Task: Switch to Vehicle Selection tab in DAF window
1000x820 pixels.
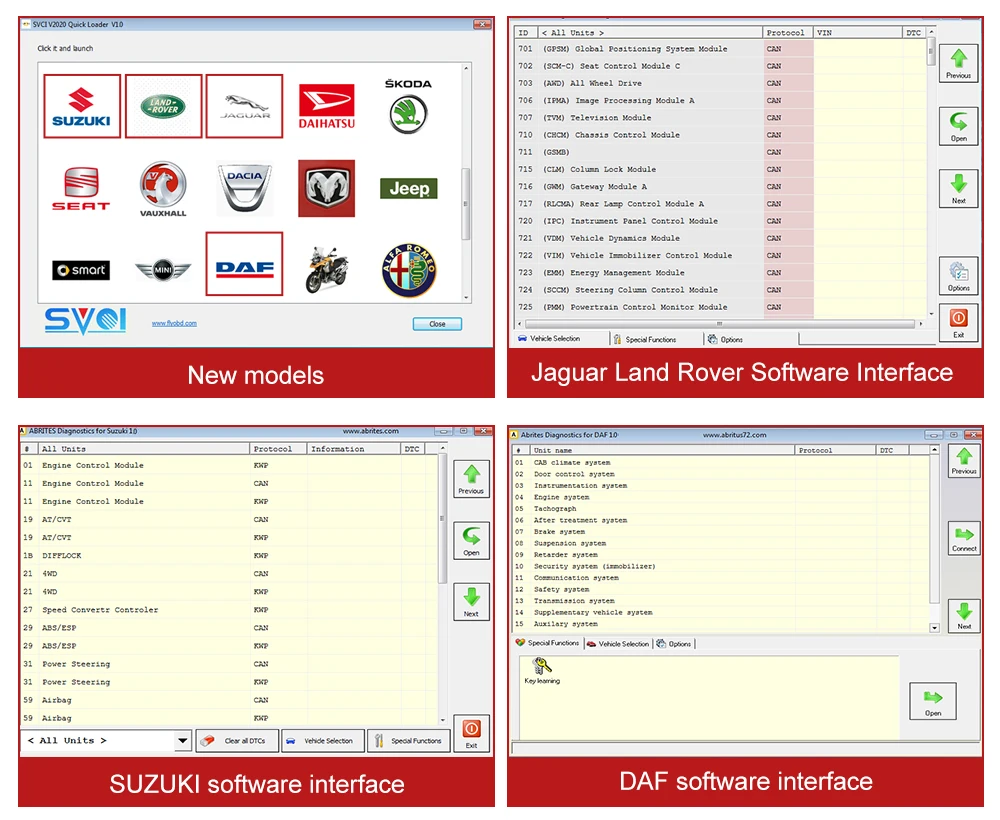Action: (618, 644)
